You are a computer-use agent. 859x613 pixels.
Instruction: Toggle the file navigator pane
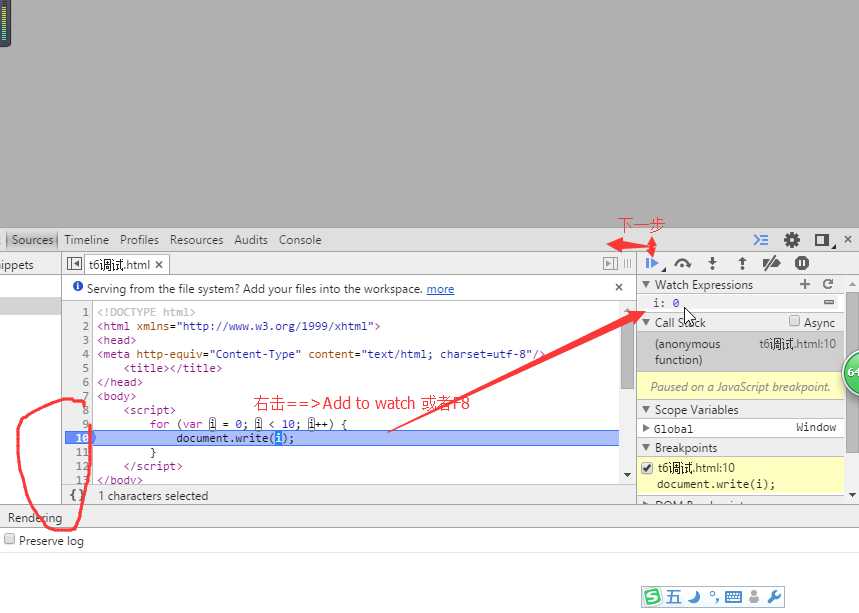75,264
